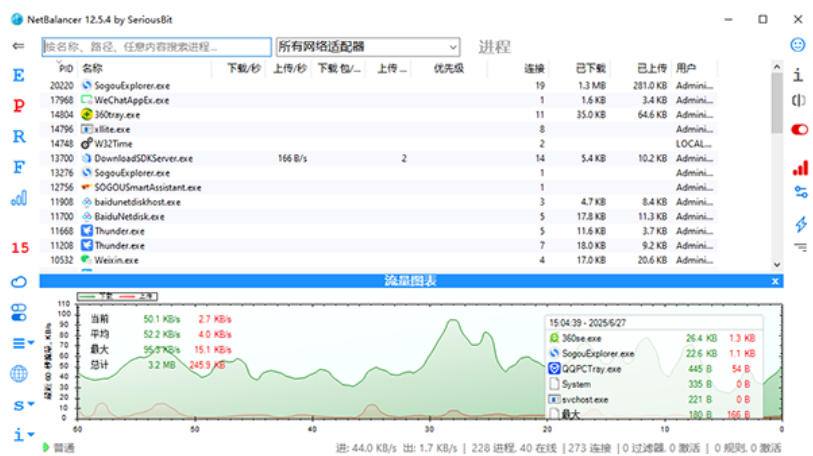Open the blue 'E' sidebar icon

click(x=18, y=76)
